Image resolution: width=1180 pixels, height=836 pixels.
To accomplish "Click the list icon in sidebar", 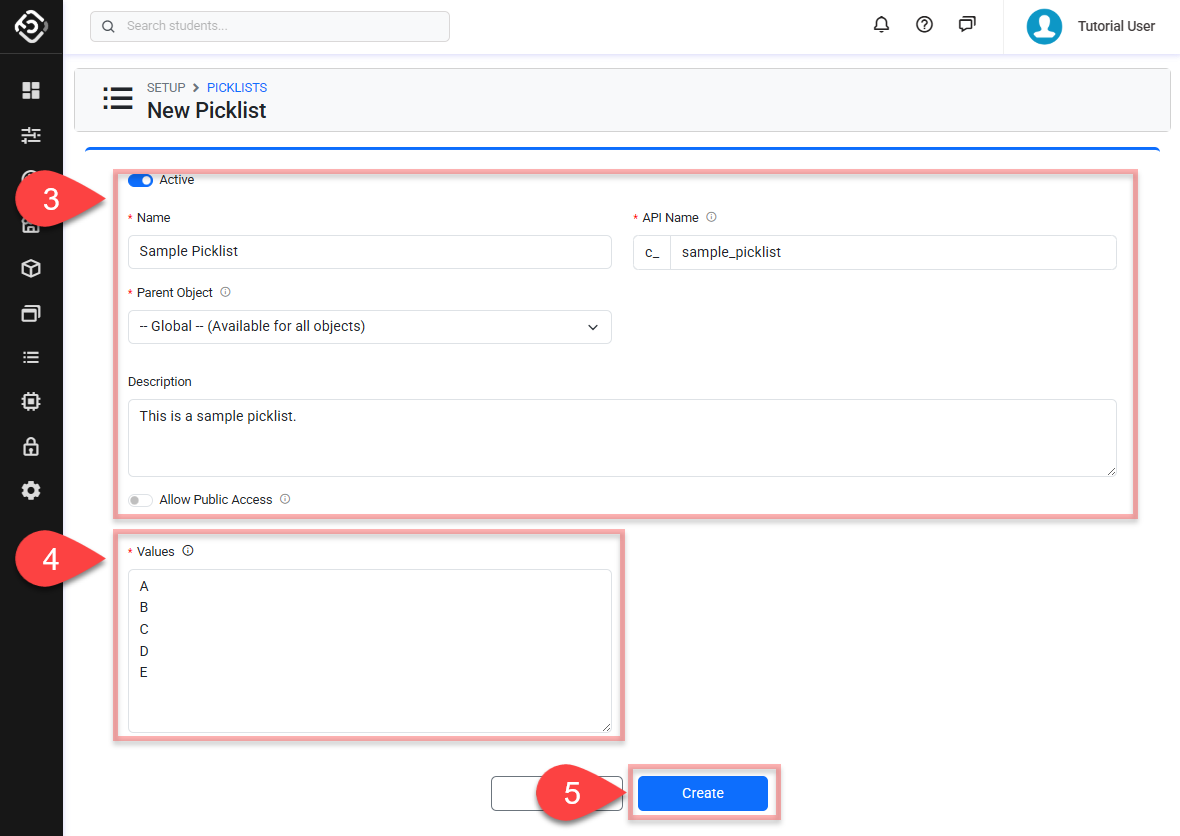I will [x=31, y=357].
